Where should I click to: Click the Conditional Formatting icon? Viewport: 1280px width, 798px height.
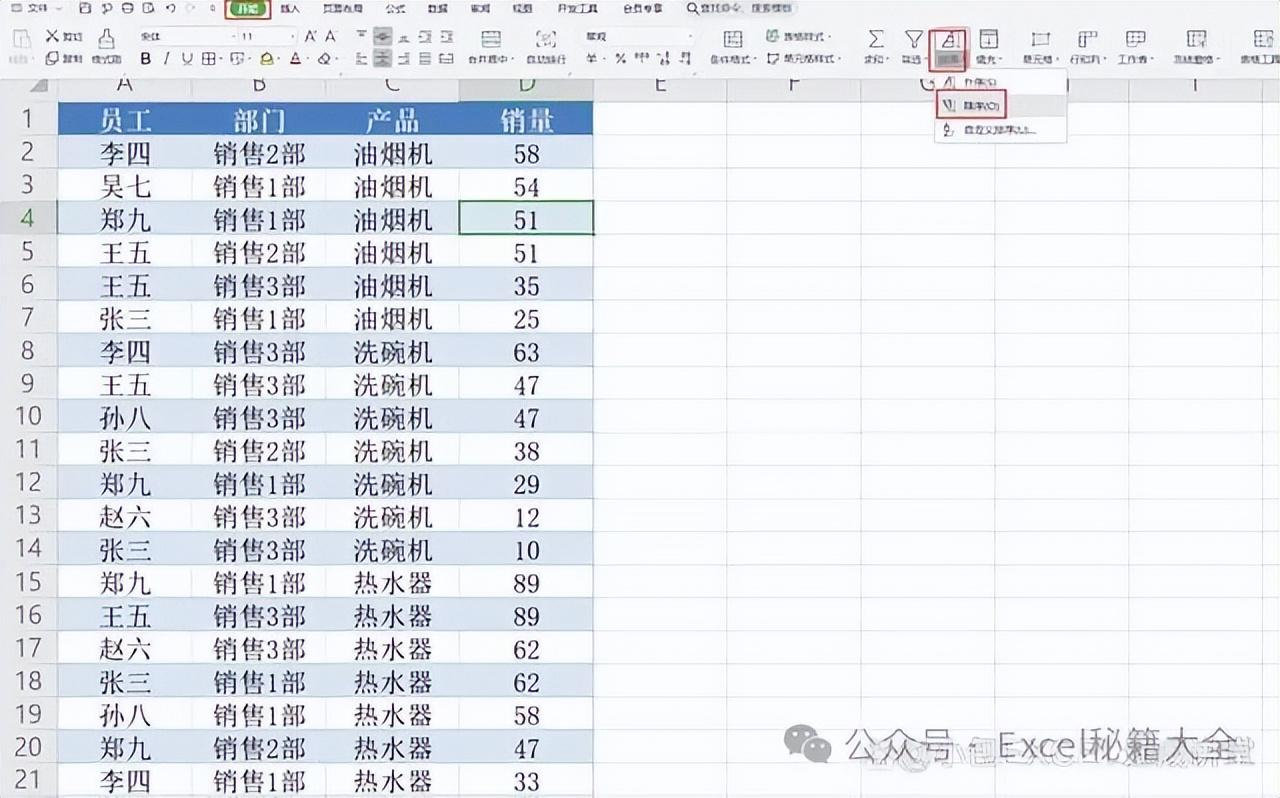[x=733, y=39]
